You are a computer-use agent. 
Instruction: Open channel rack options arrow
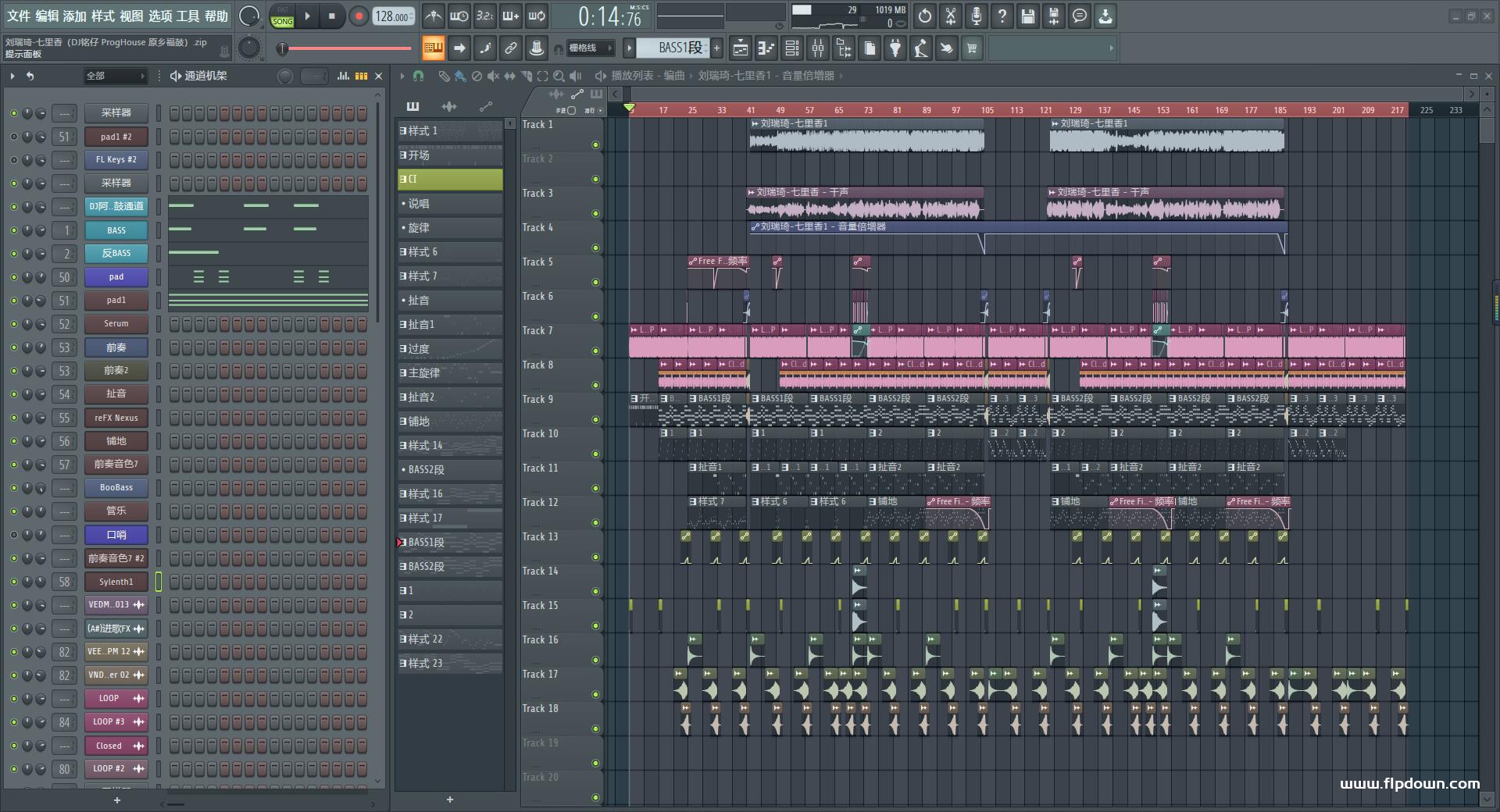coord(12,76)
